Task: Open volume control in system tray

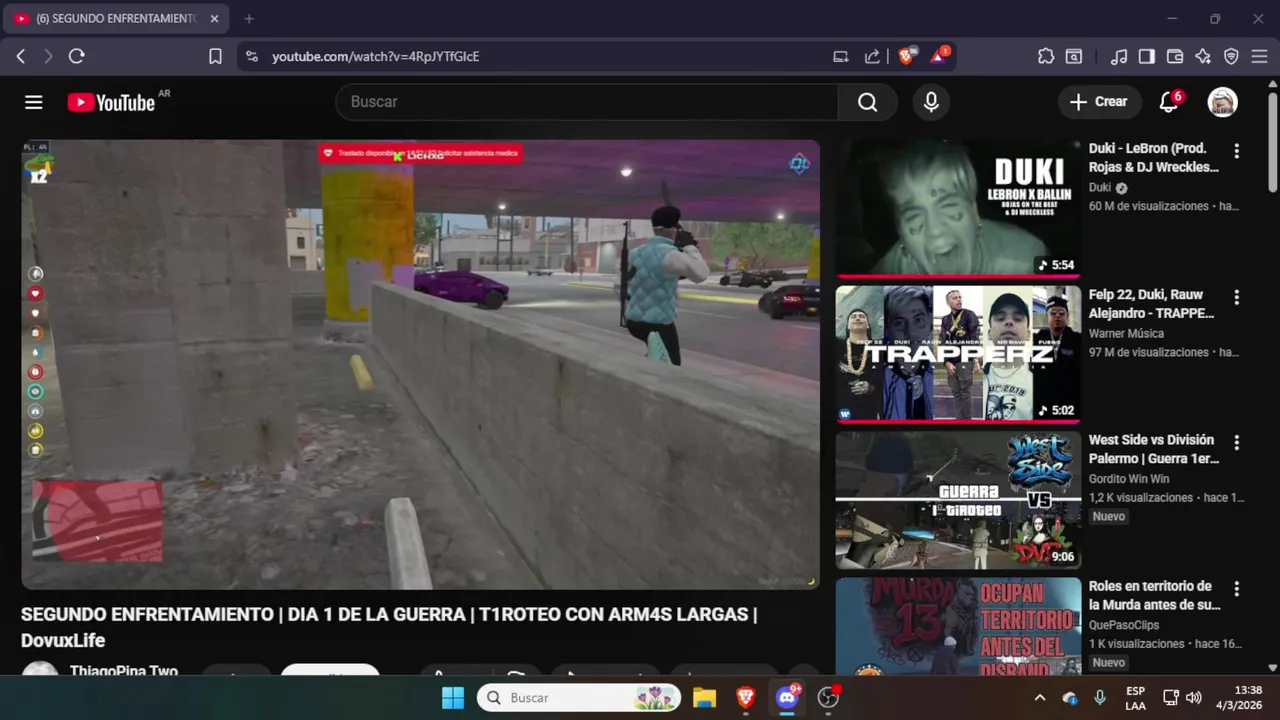Action: coord(1193,698)
